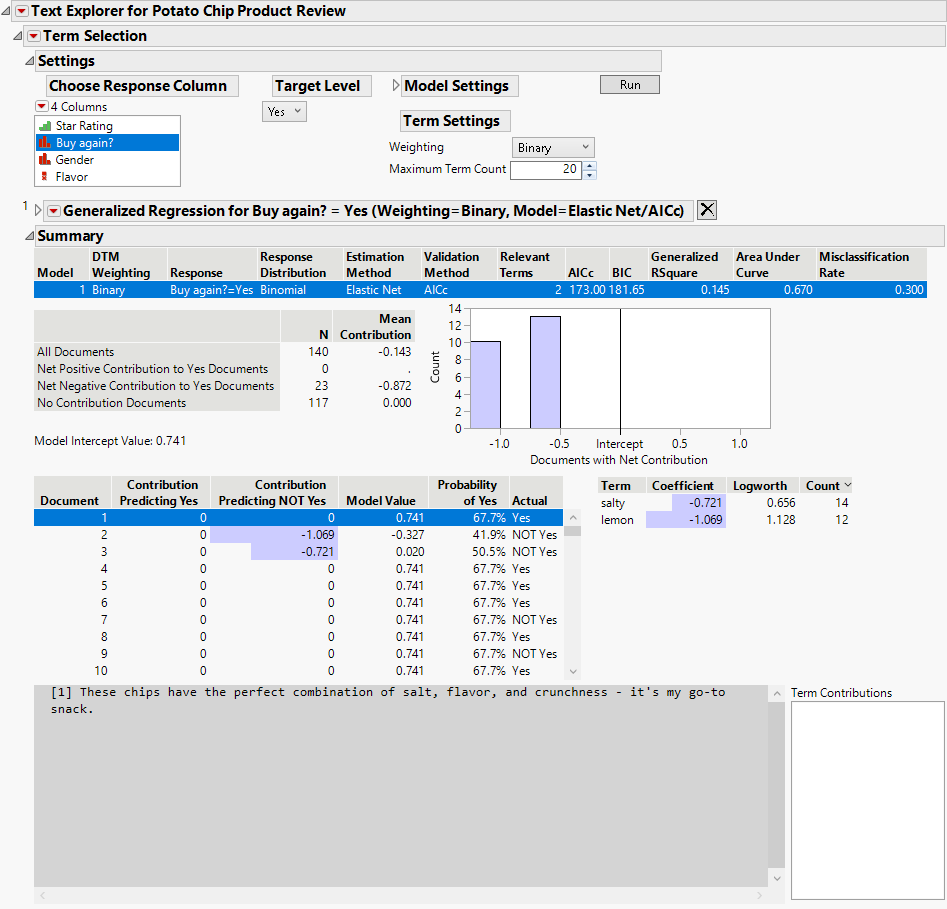Open Text Explorer red triangle menu
The image size is (947, 909).
click(21, 11)
